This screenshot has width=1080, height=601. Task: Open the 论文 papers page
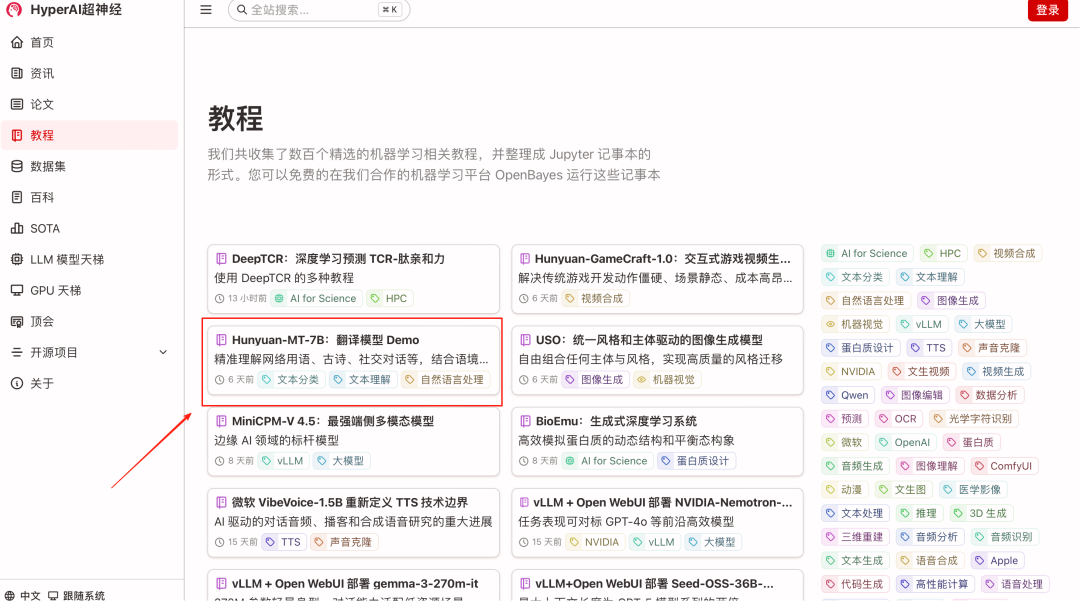click(x=42, y=104)
